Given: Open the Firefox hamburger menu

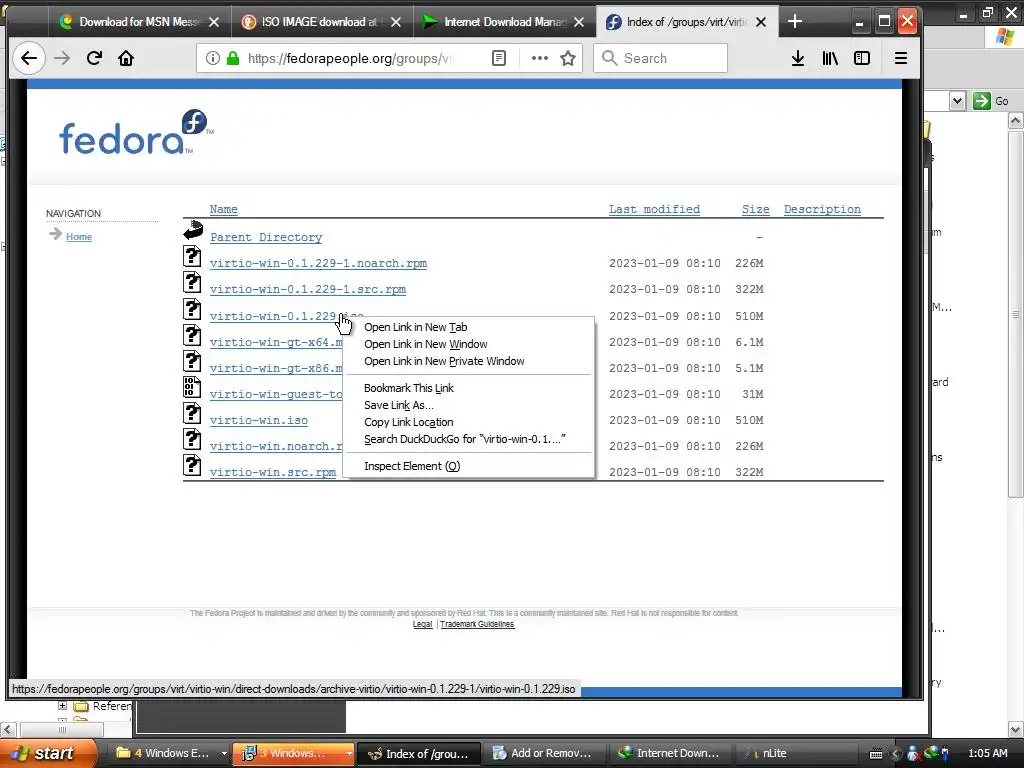Looking at the screenshot, I should (901, 58).
